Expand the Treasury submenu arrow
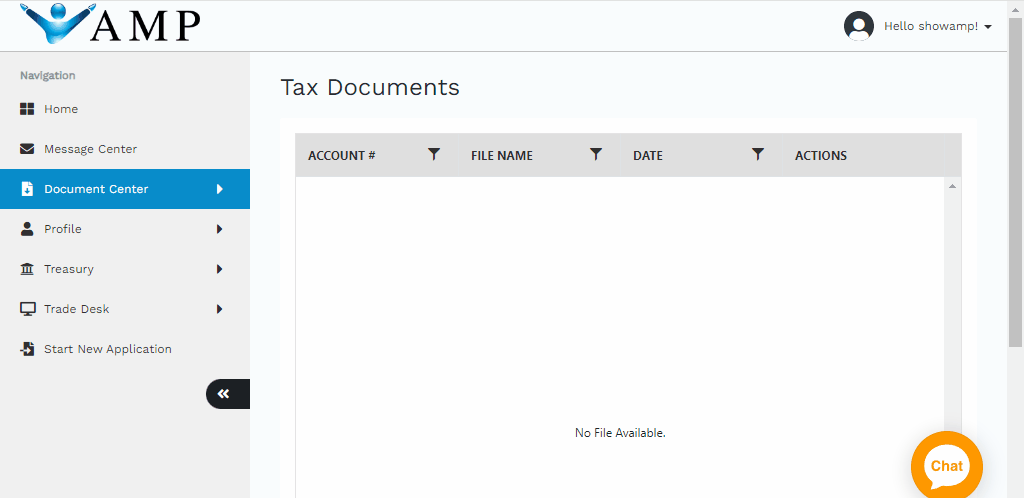 point(220,269)
